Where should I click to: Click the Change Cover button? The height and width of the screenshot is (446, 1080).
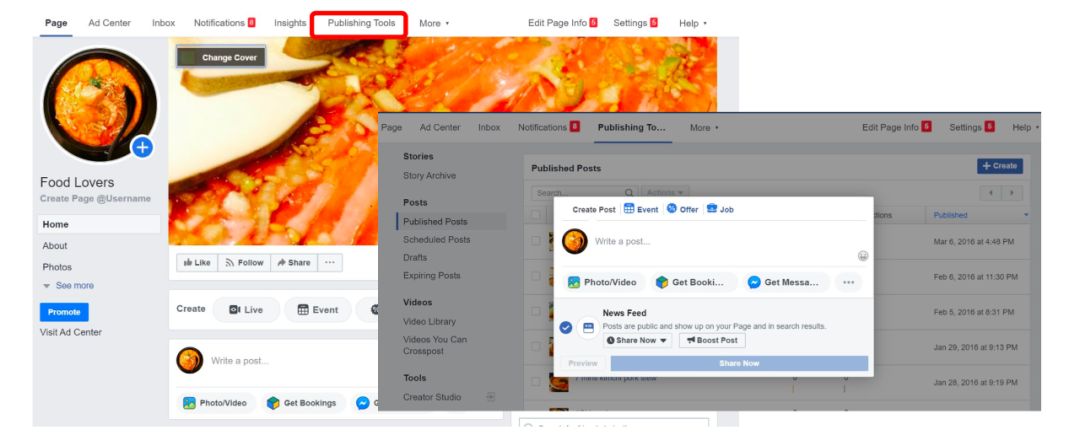pyautogui.click(x=221, y=58)
